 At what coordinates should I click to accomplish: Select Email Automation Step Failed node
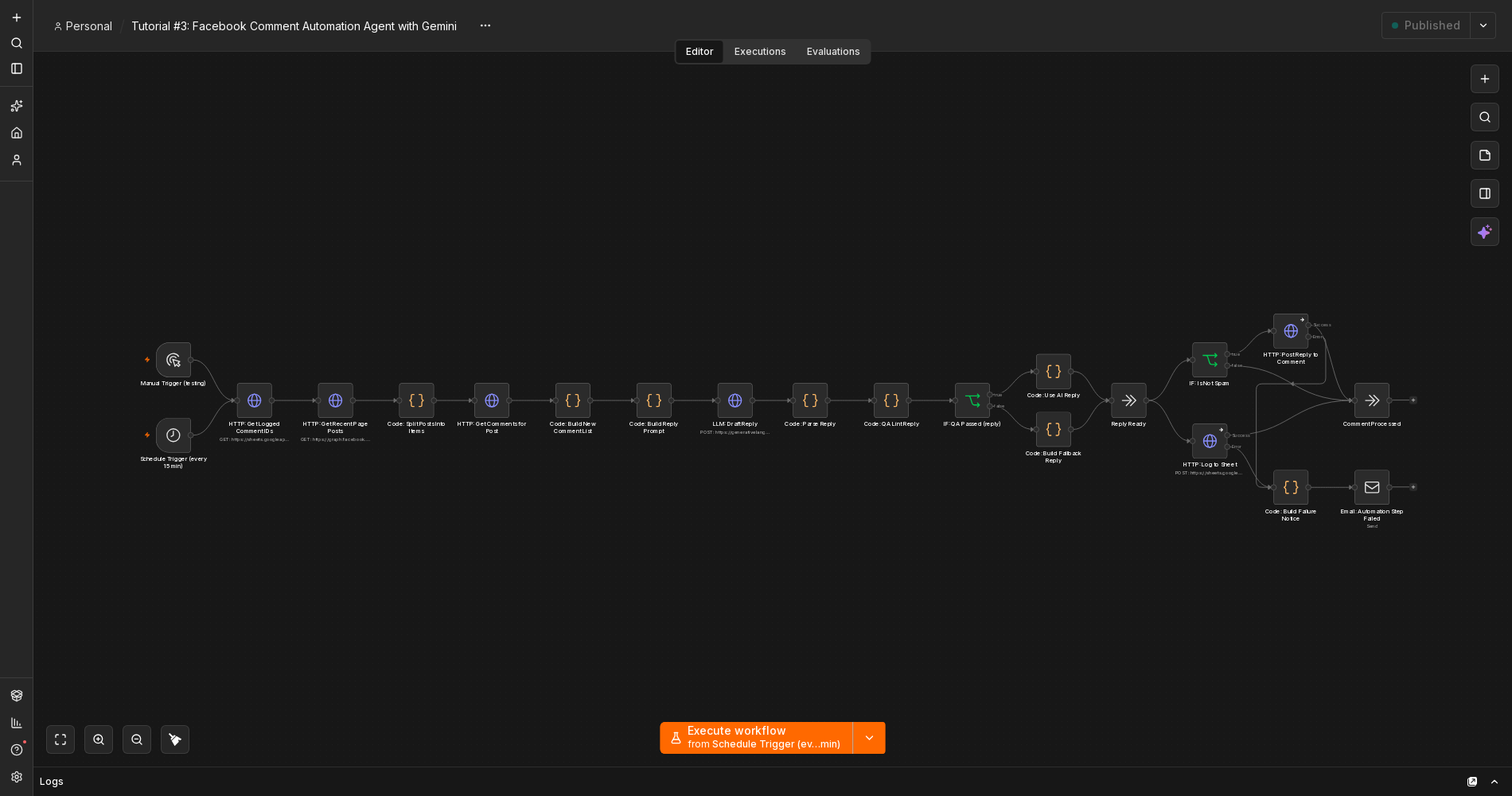(1372, 487)
